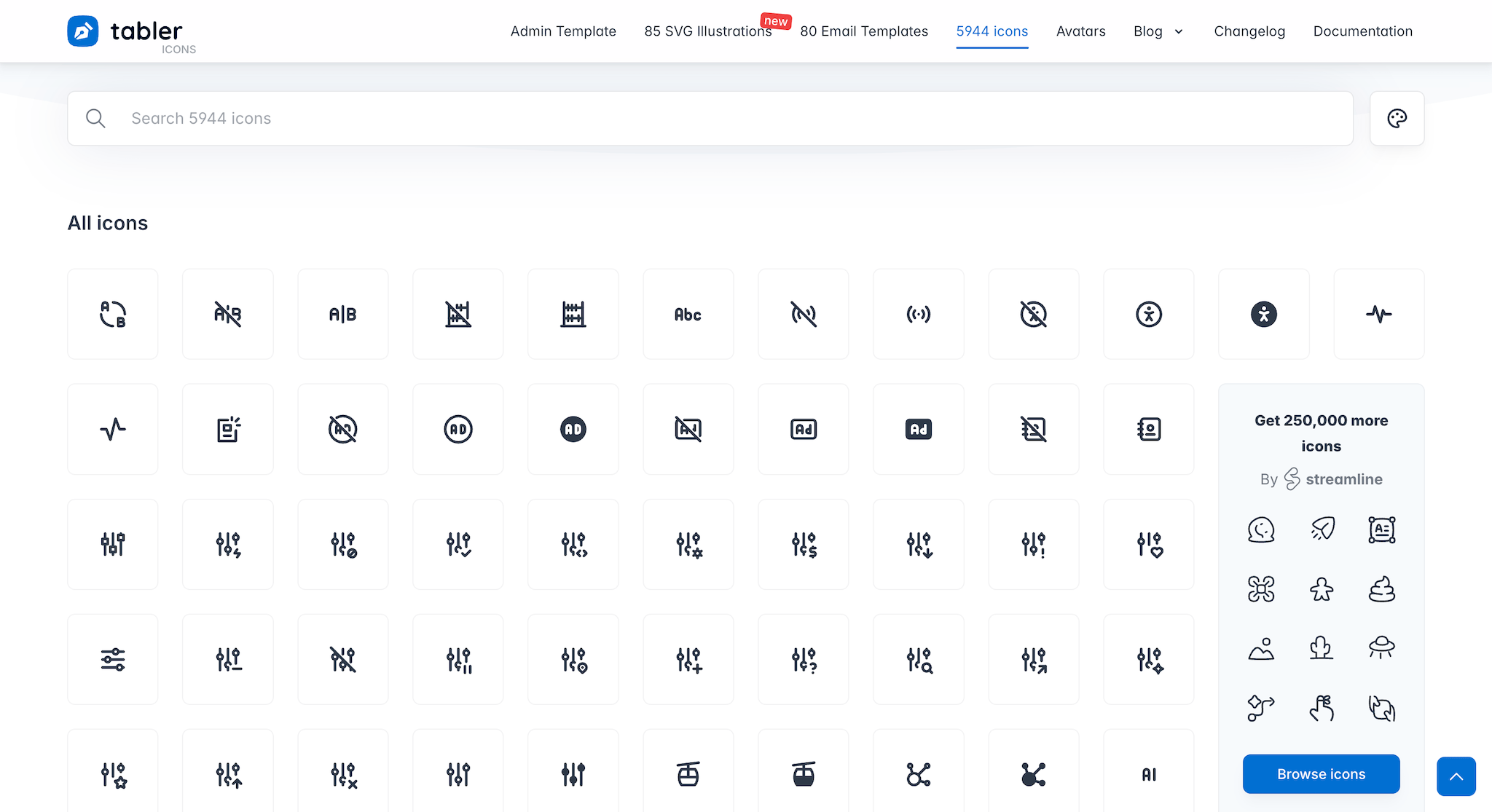The image size is (1492, 812).
Task: Open the filled accessible person icon
Action: [x=1264, y=314]
